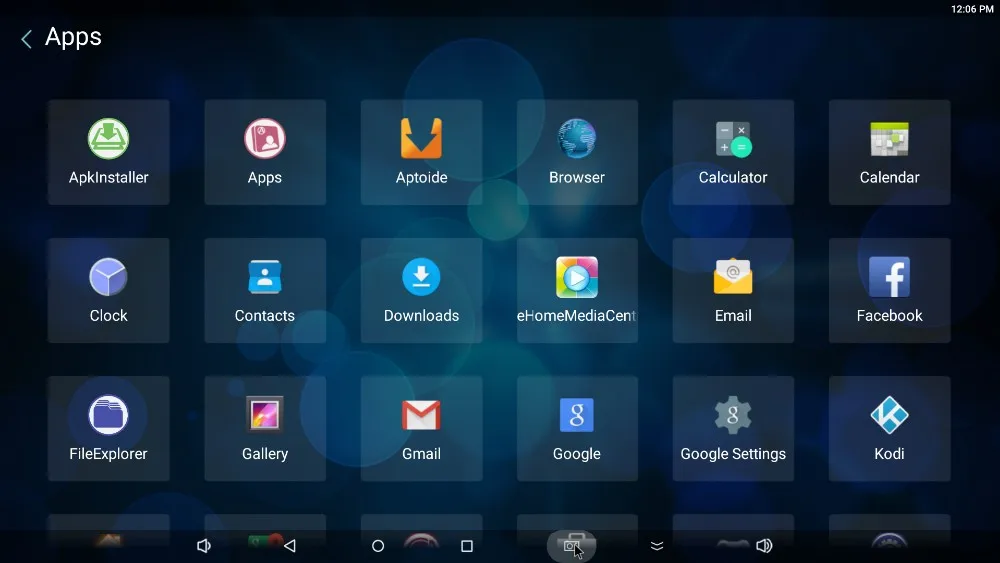The height and width of the screenshot is (563, 1000).
Task: Open the Email app
Action: (x=733, y=290)
